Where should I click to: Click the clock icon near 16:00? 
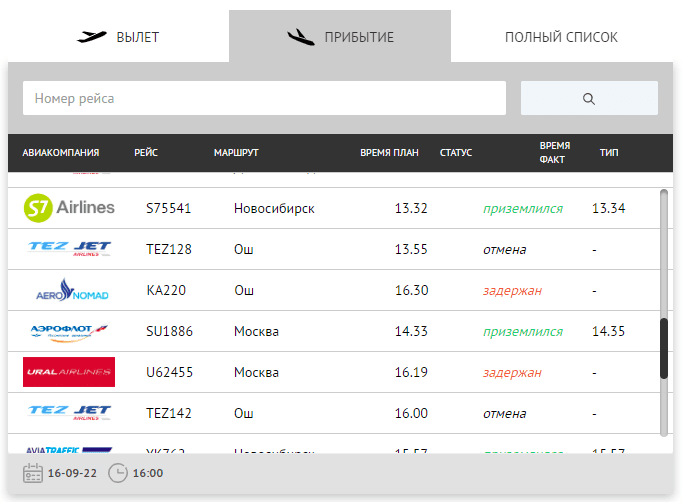[x=118, y=473]
